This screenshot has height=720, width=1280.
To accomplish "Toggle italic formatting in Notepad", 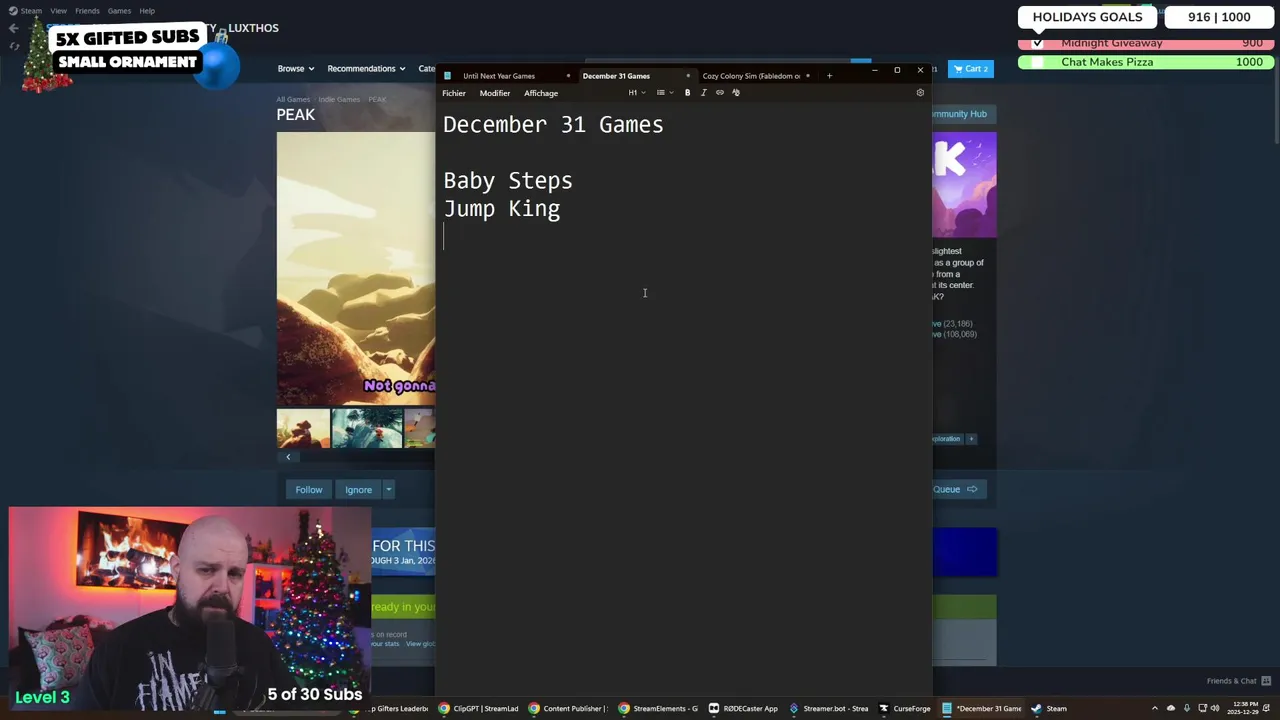I will click(703, 93).
